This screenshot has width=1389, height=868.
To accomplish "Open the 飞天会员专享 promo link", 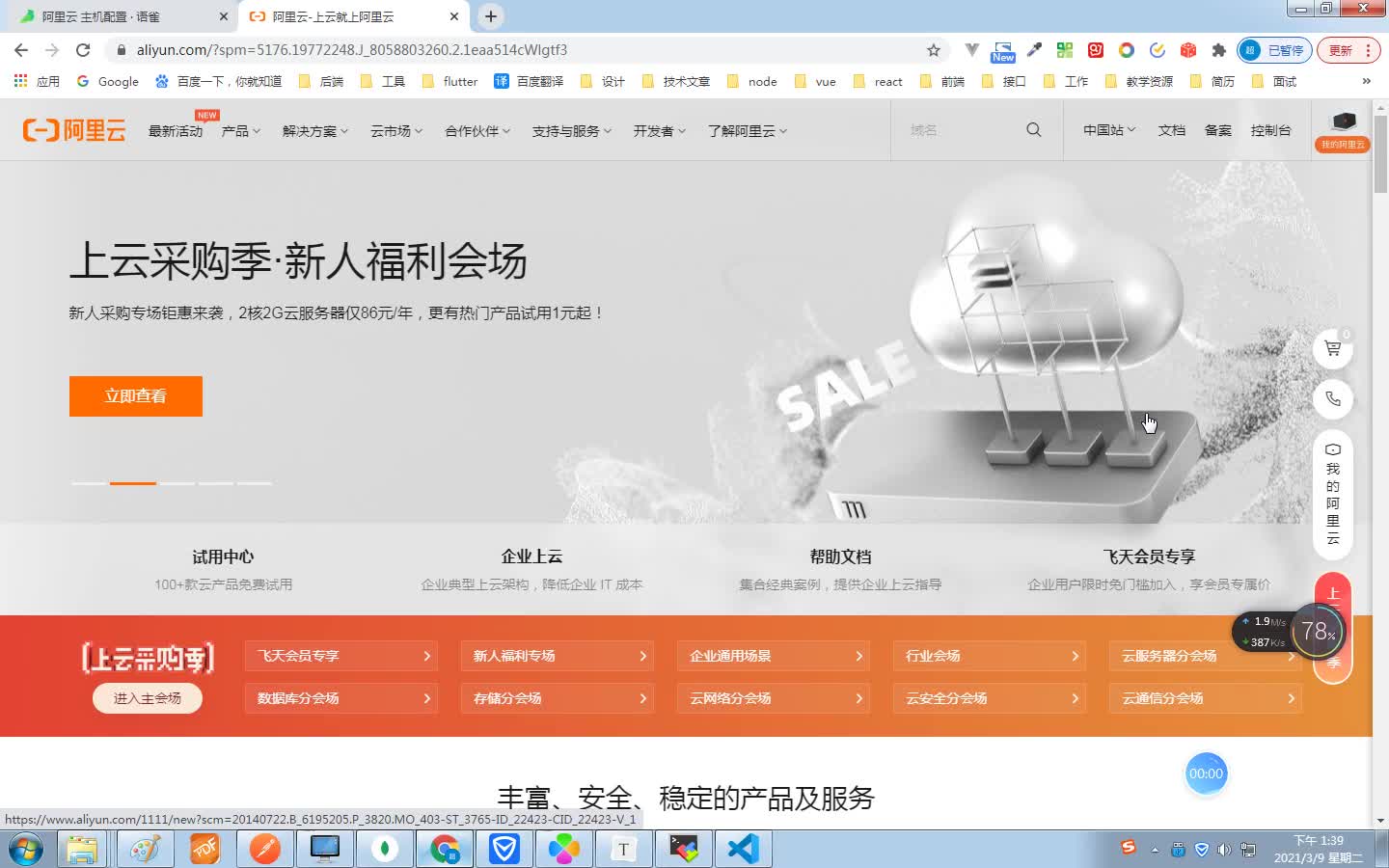I will pyautogui.click(x=341, y=656).
